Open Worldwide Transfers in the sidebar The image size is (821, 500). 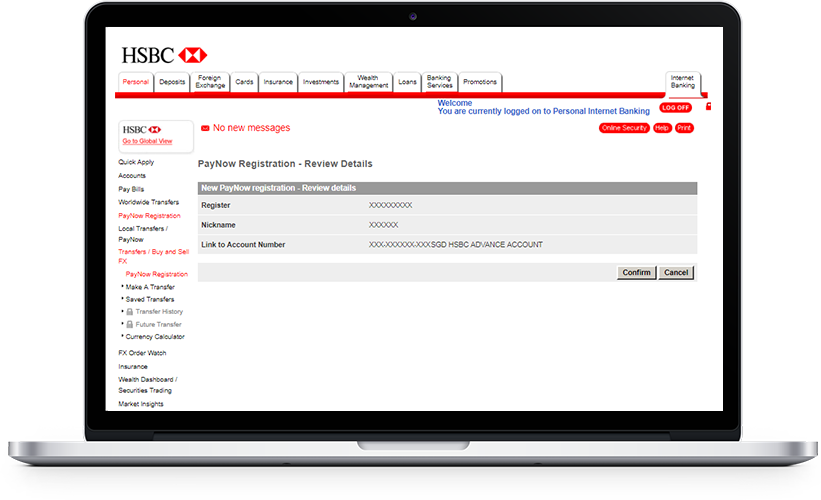click(x=149, y=202)
